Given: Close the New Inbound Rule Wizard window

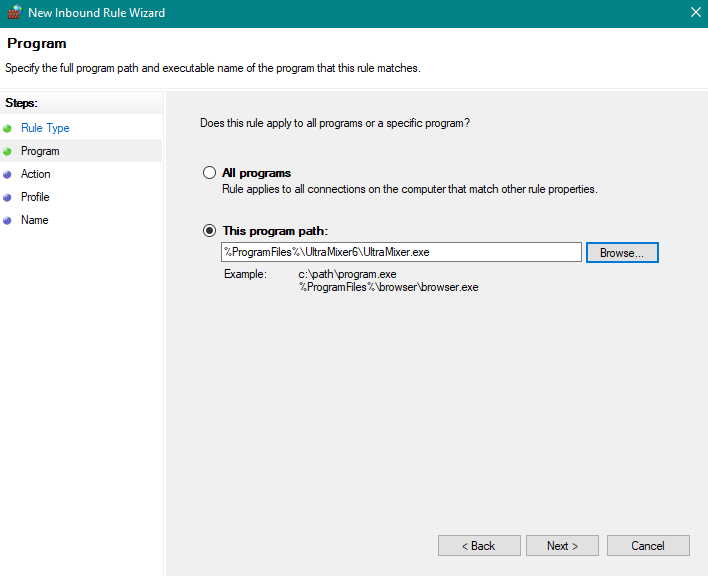Looking at the screenshot, I should click(x=695, y=13).
